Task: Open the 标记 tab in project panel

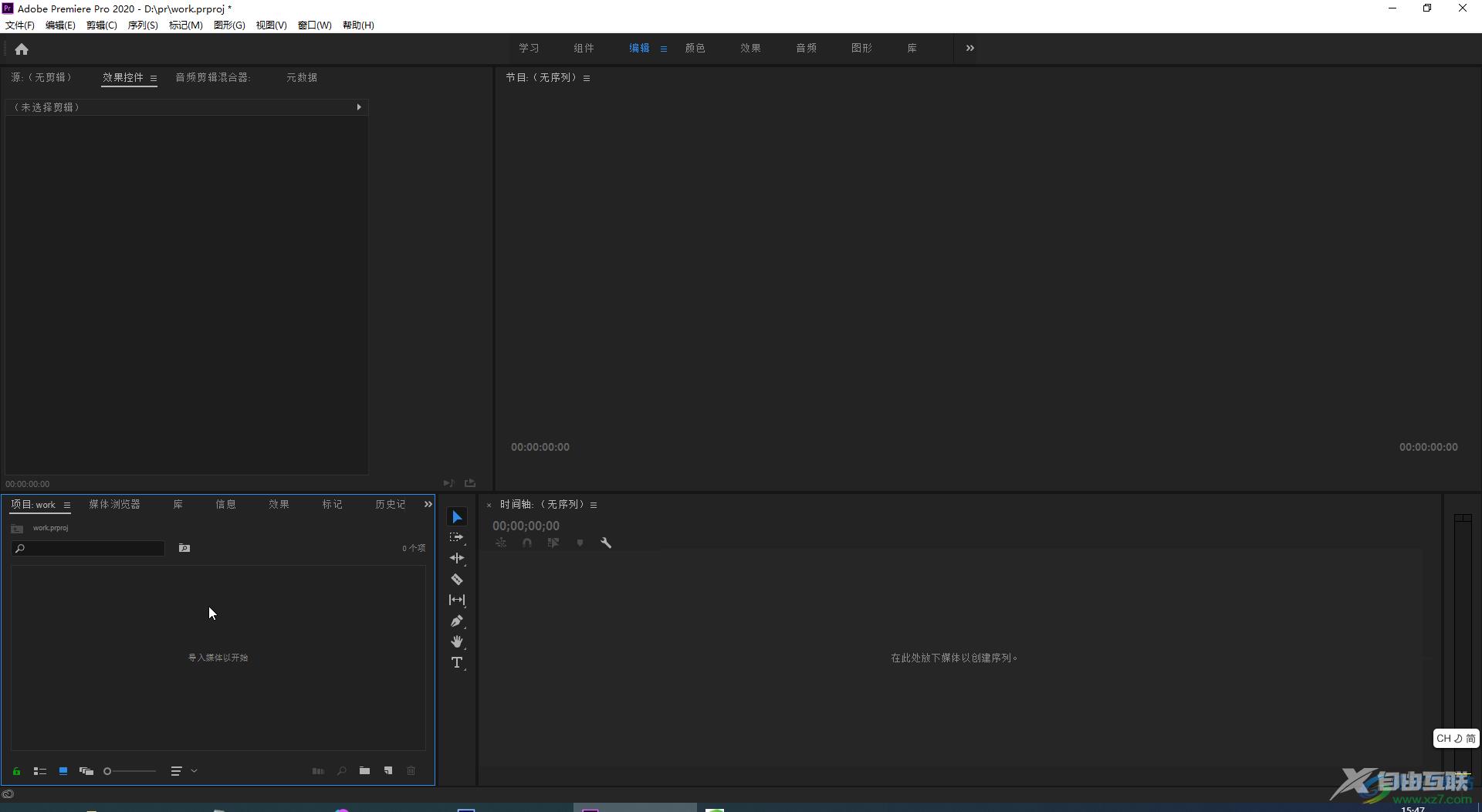Action: click(x=332, y=504)
